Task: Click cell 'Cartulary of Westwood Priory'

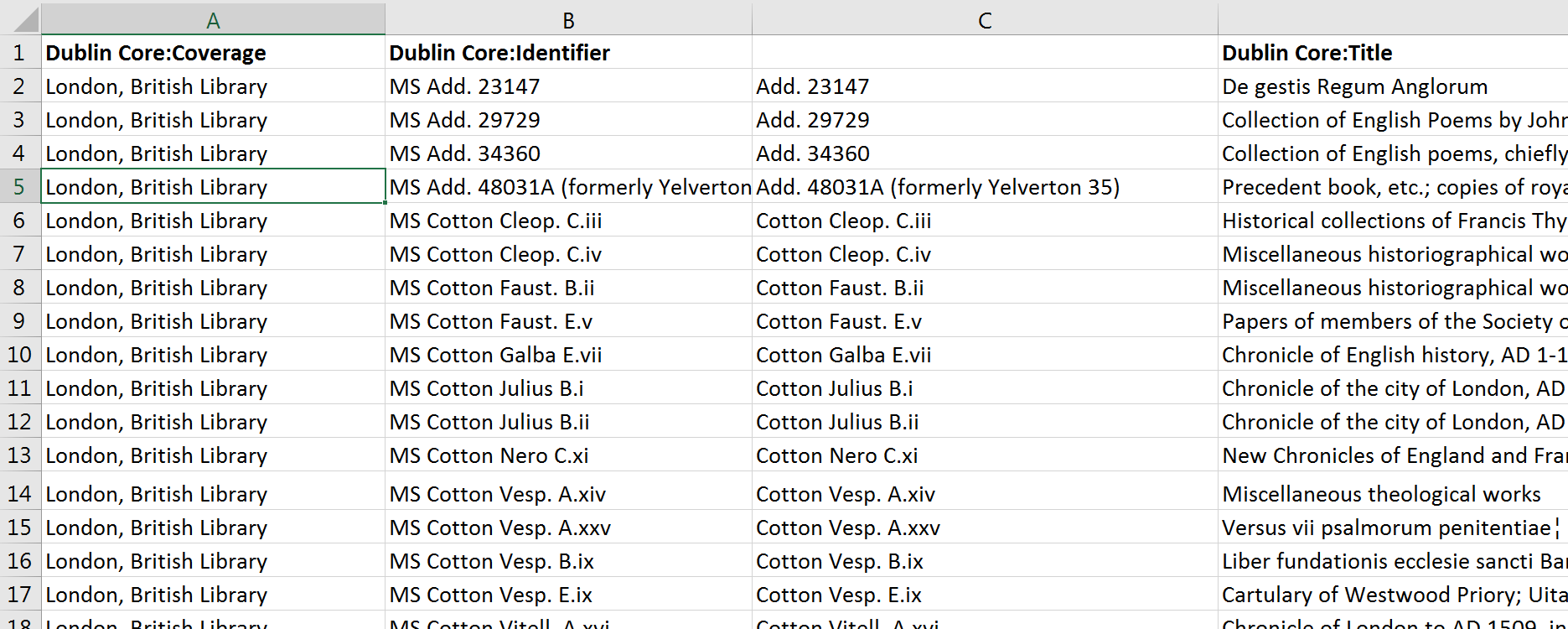Action: pyautogui.click(x=1393, y=595)
